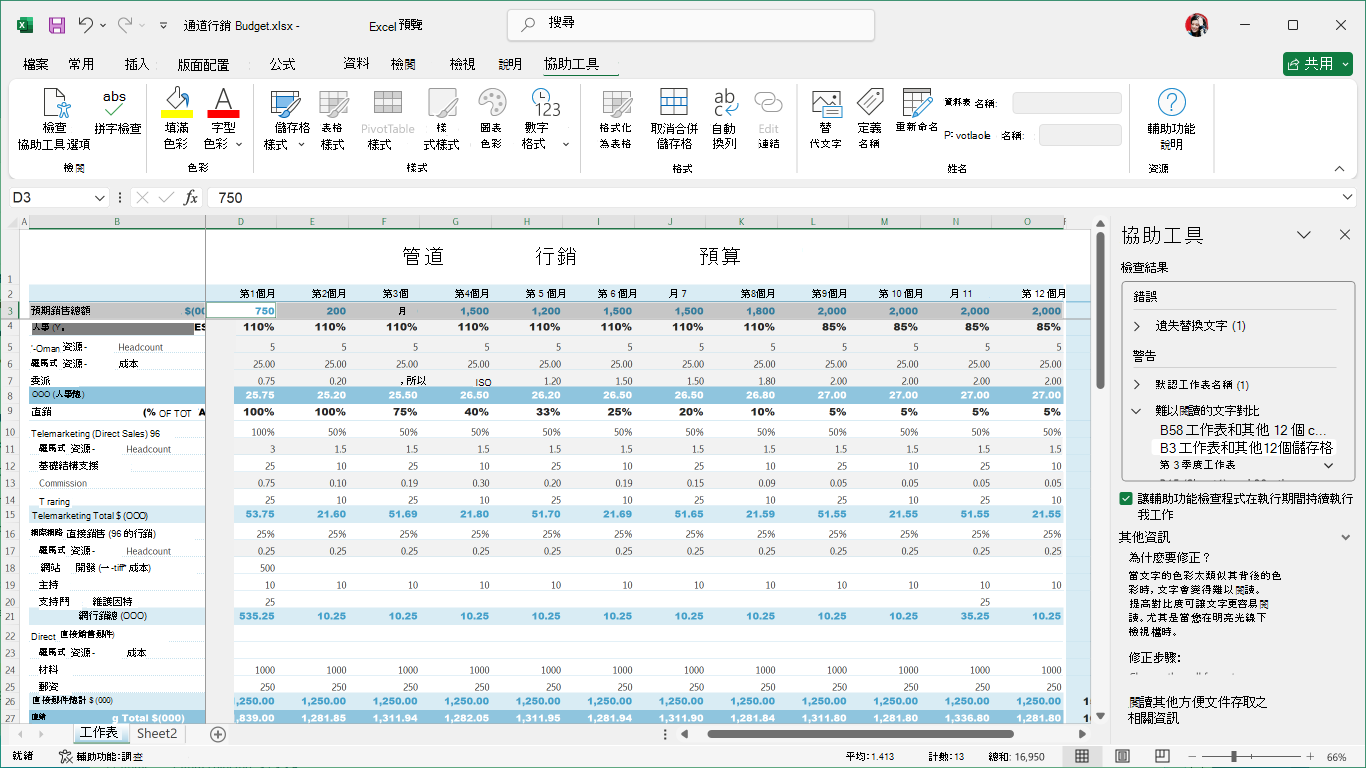Open 輔助功能說明 help icon

1171,102
